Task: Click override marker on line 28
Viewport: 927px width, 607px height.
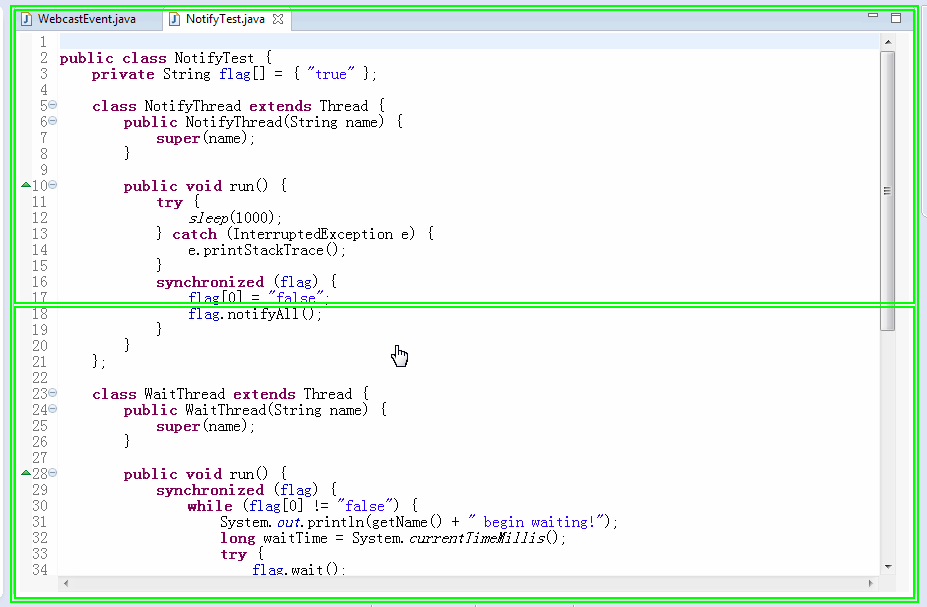Action: coord(25,473)
